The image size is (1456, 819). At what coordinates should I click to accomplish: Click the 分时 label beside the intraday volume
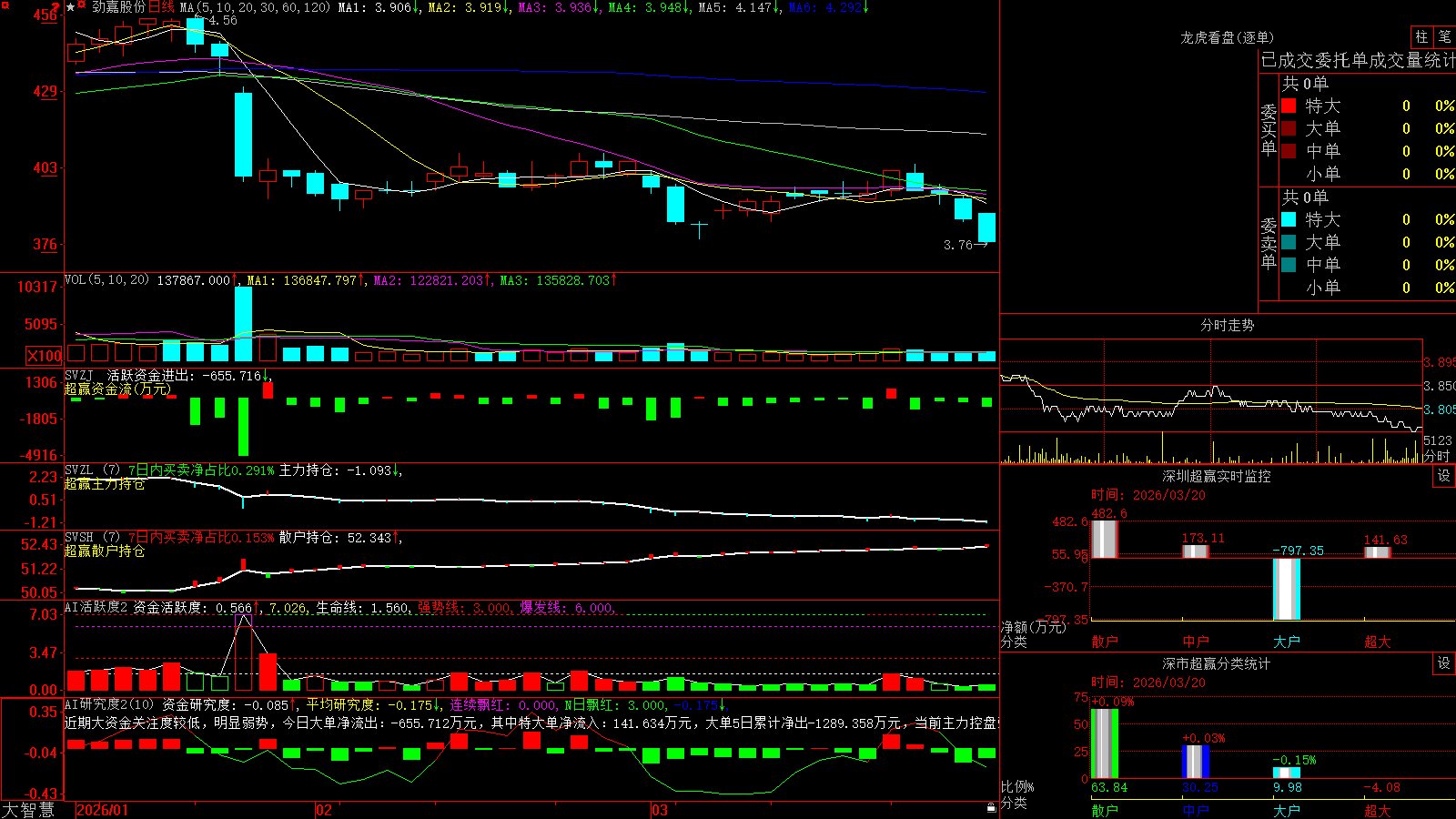pyautogui.click(x=1436, y=456)
